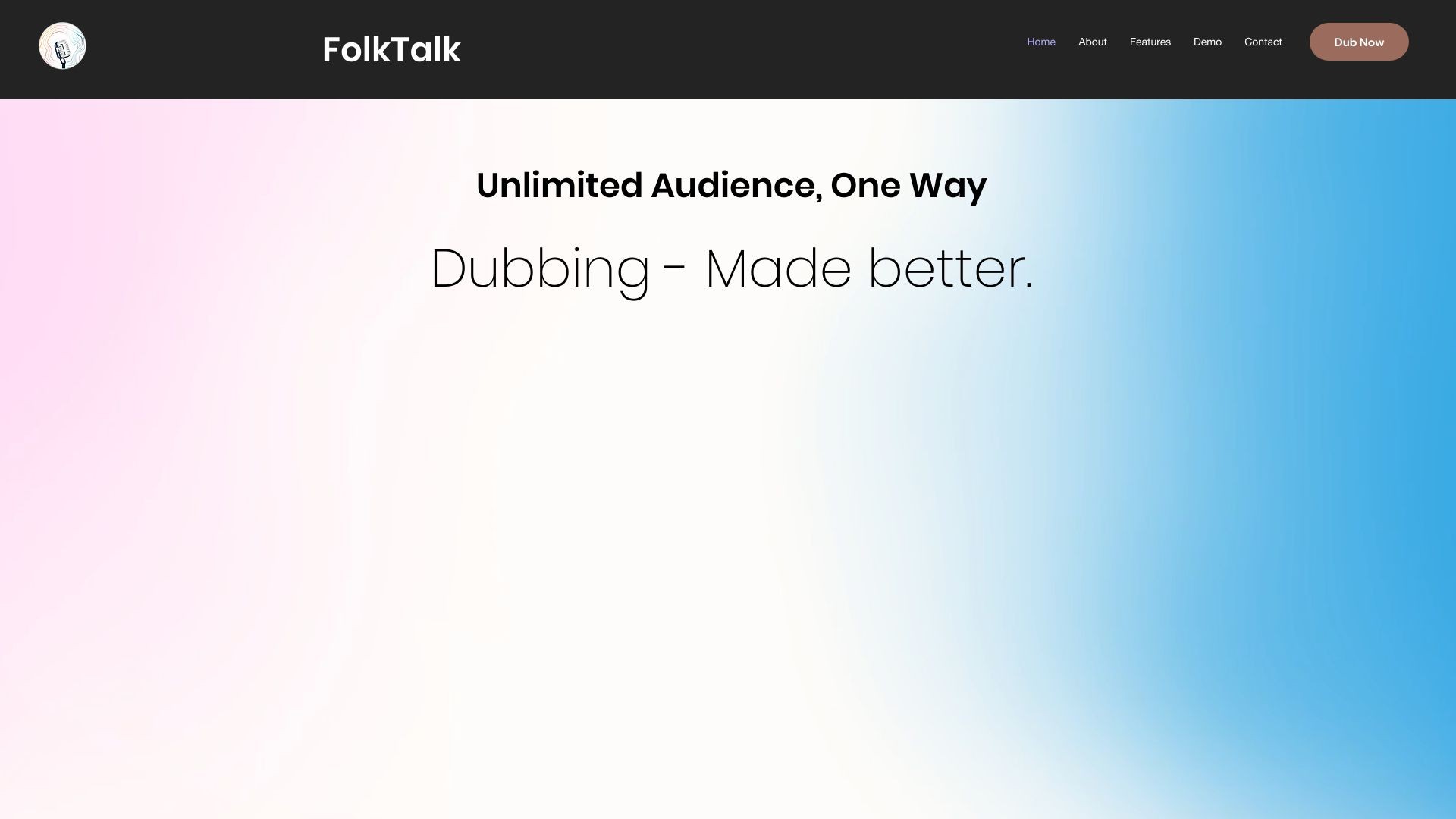Go to the Contact section
Viewport: 1456px width, 819px height.
point(1263,42)
